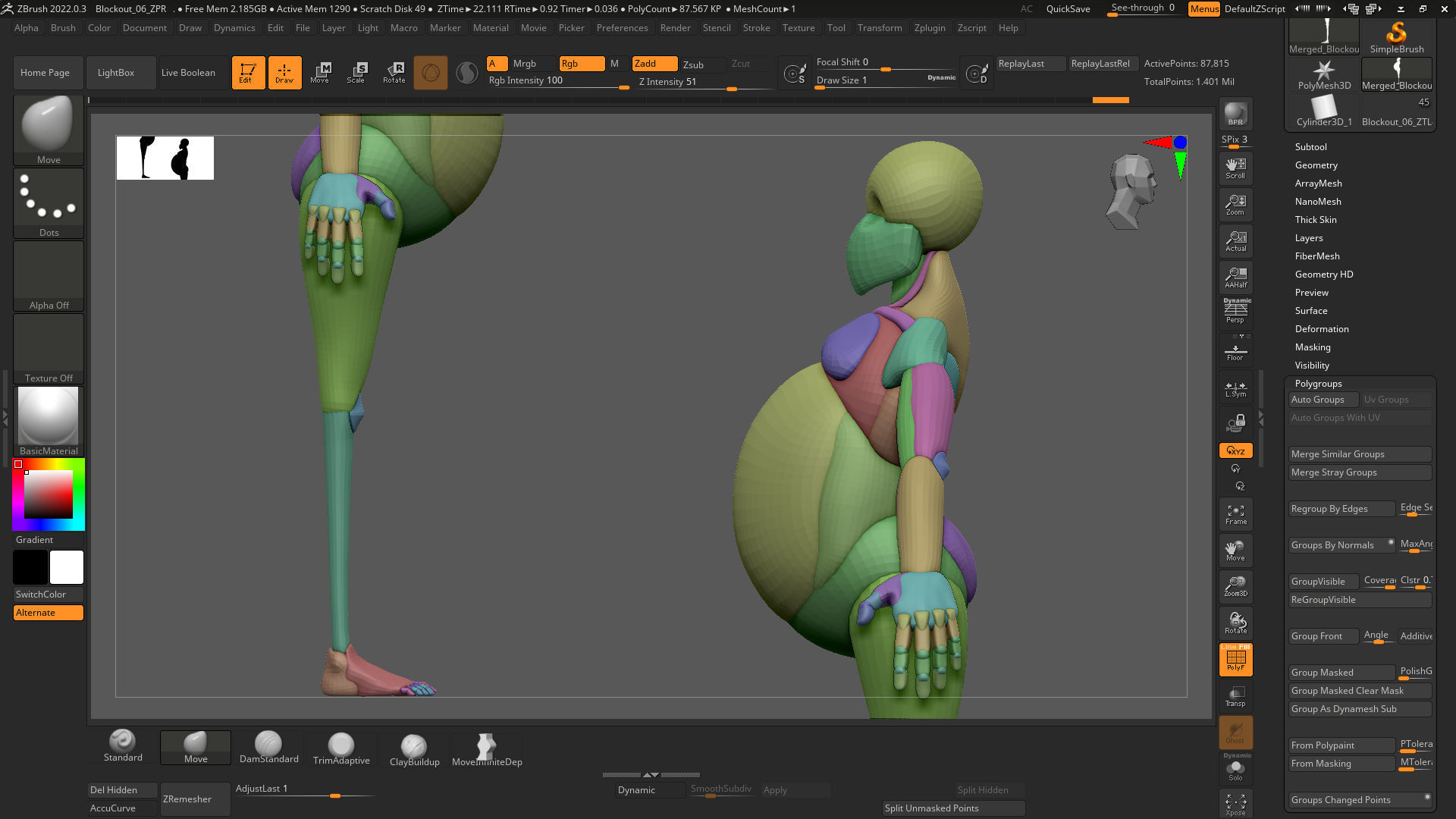Open the Texture Off picker
Screen dimensions: 1456x819
(x=49, y=348)
